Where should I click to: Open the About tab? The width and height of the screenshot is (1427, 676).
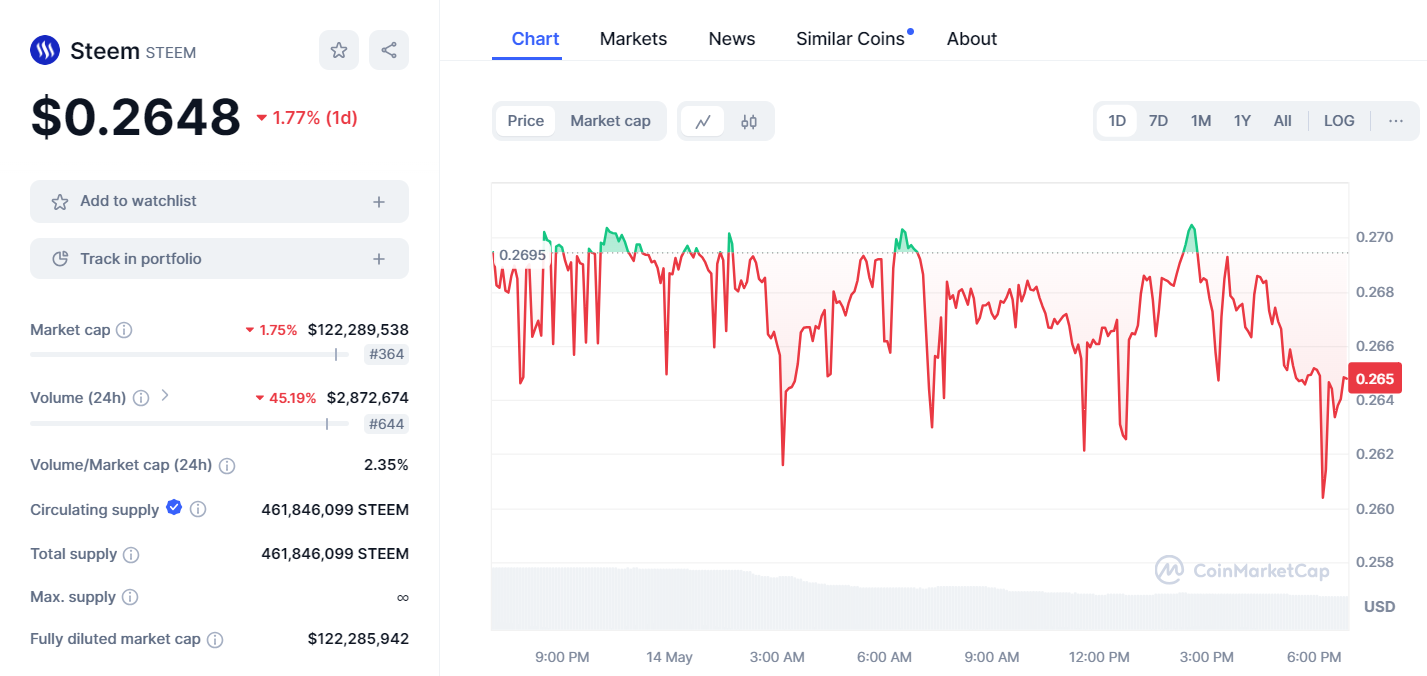tap(972, 39)
